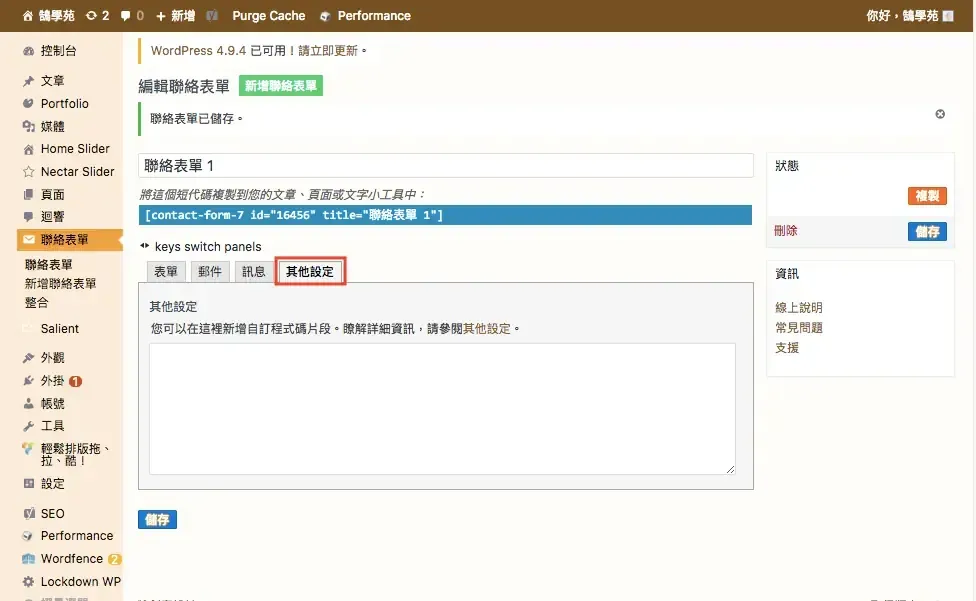This screenshot has height=601, width=976.
Task: Dismiss the 聯絡表單已儲存 notice
Action: pos(940,114)
